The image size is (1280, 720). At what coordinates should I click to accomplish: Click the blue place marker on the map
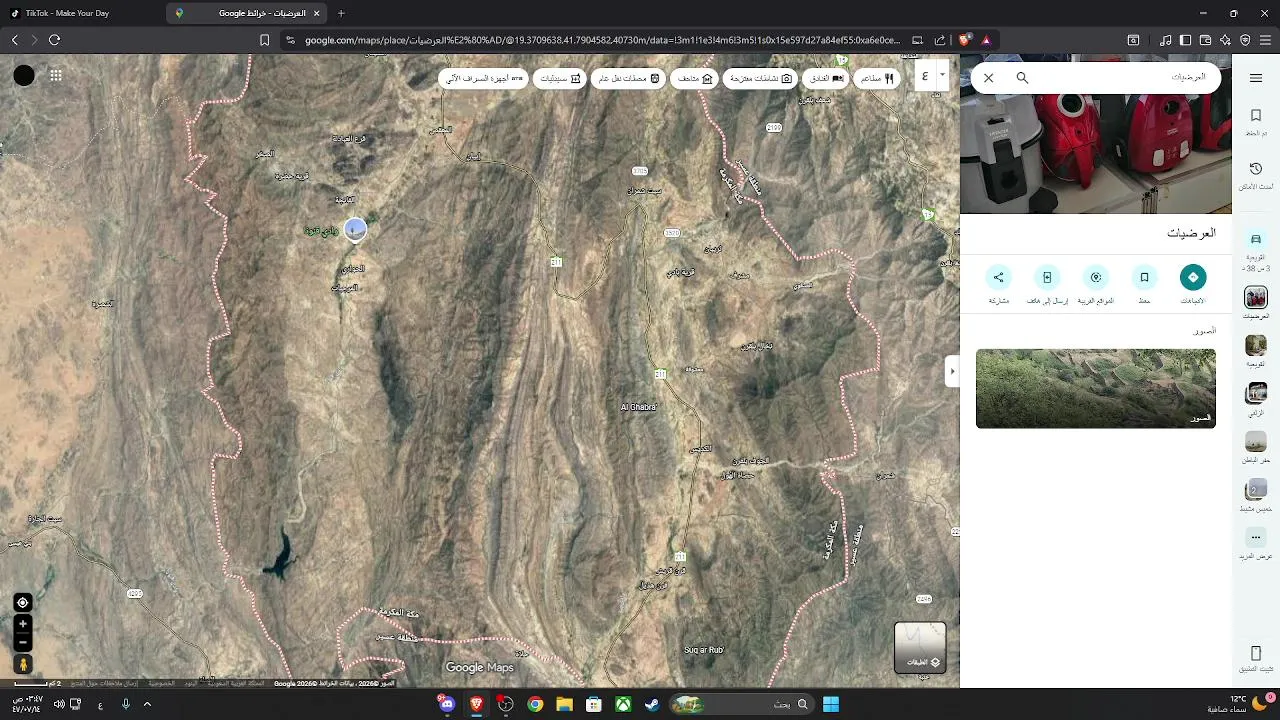tap(355, 230)
